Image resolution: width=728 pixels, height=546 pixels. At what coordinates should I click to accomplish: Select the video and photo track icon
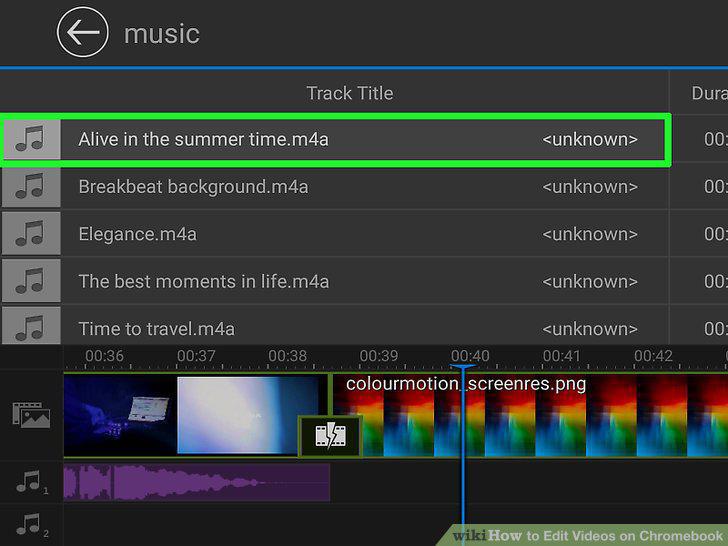pyautogui.click(x=31, y=415)
